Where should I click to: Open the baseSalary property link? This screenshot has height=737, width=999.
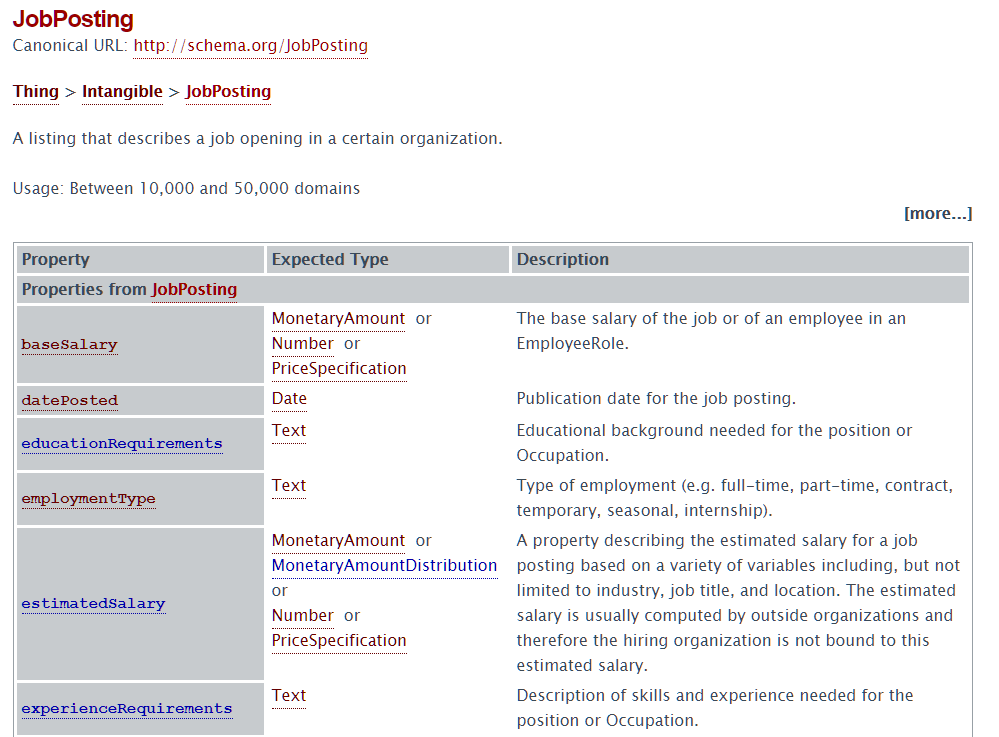click(69, 345)
